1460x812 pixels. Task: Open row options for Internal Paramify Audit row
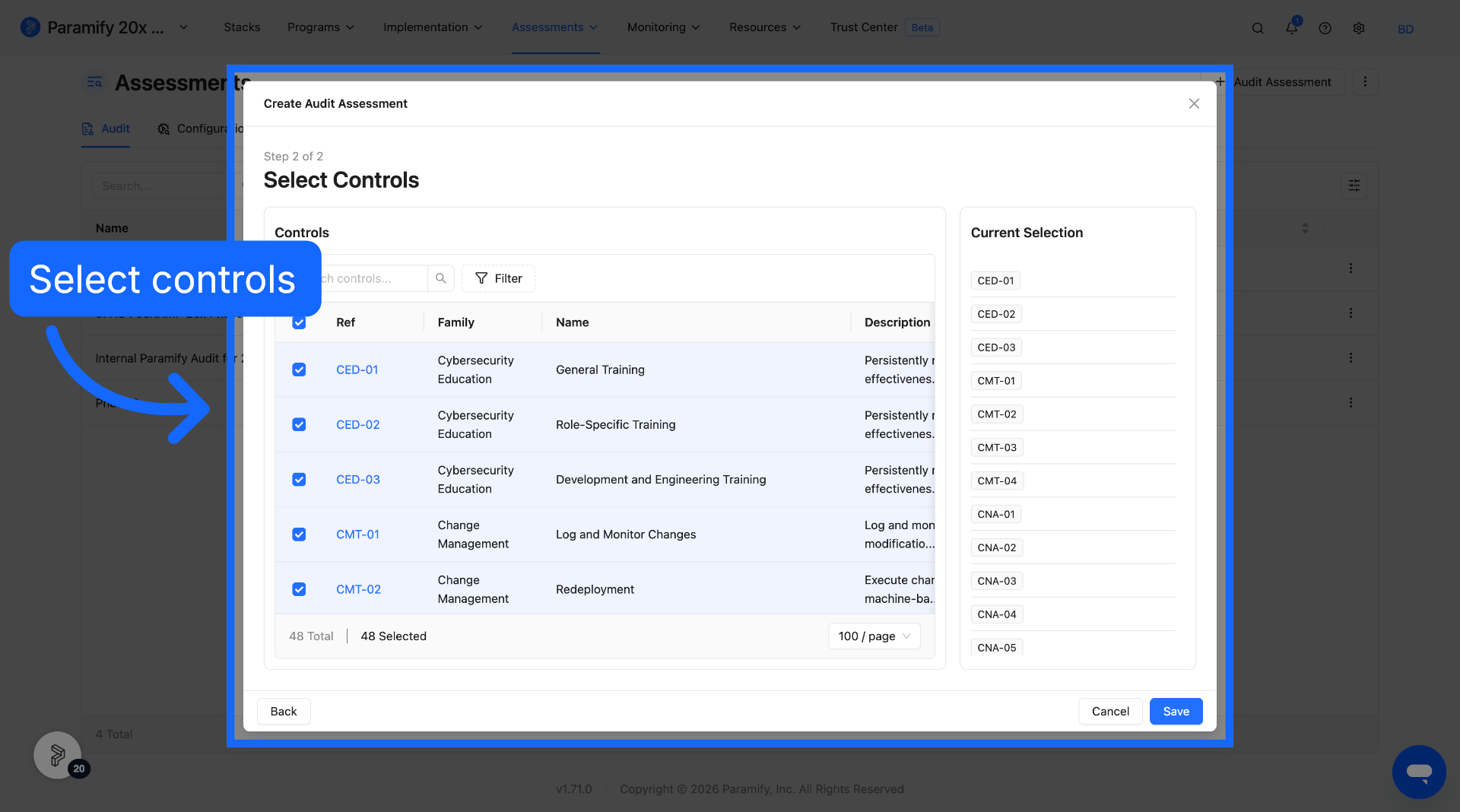tap(1350, 357)
